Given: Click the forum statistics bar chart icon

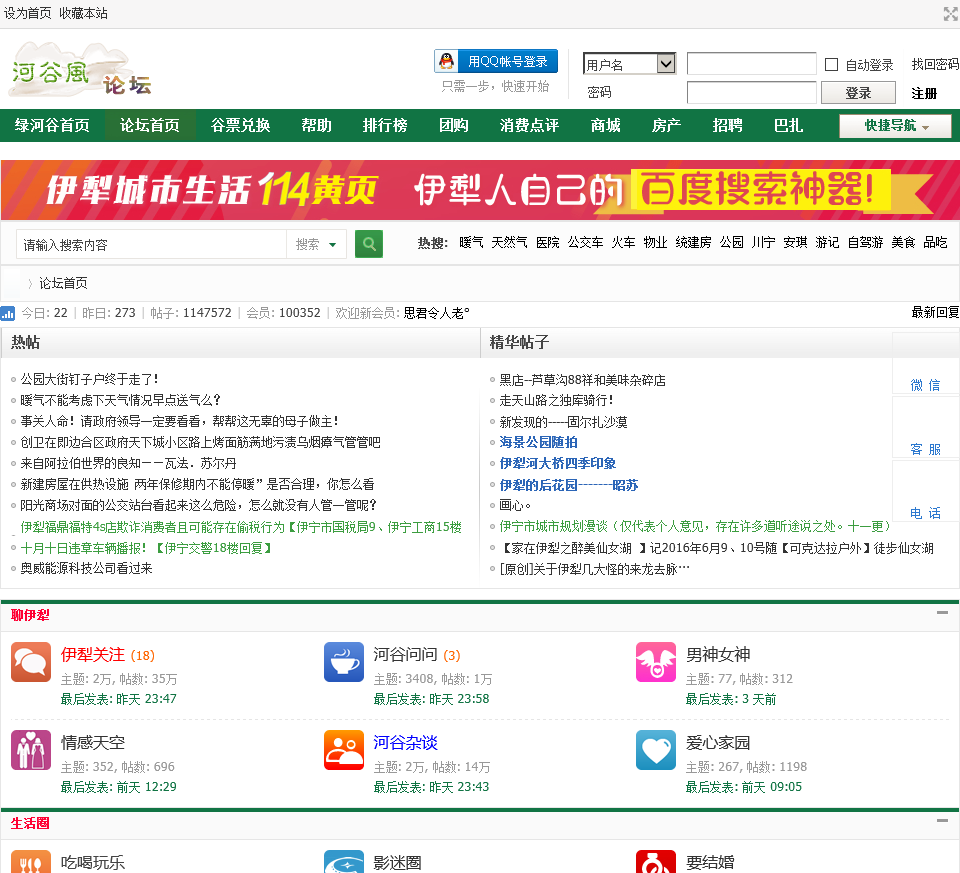Looking at the screenshot, I should pyautogui.click(x=8, y=313).
